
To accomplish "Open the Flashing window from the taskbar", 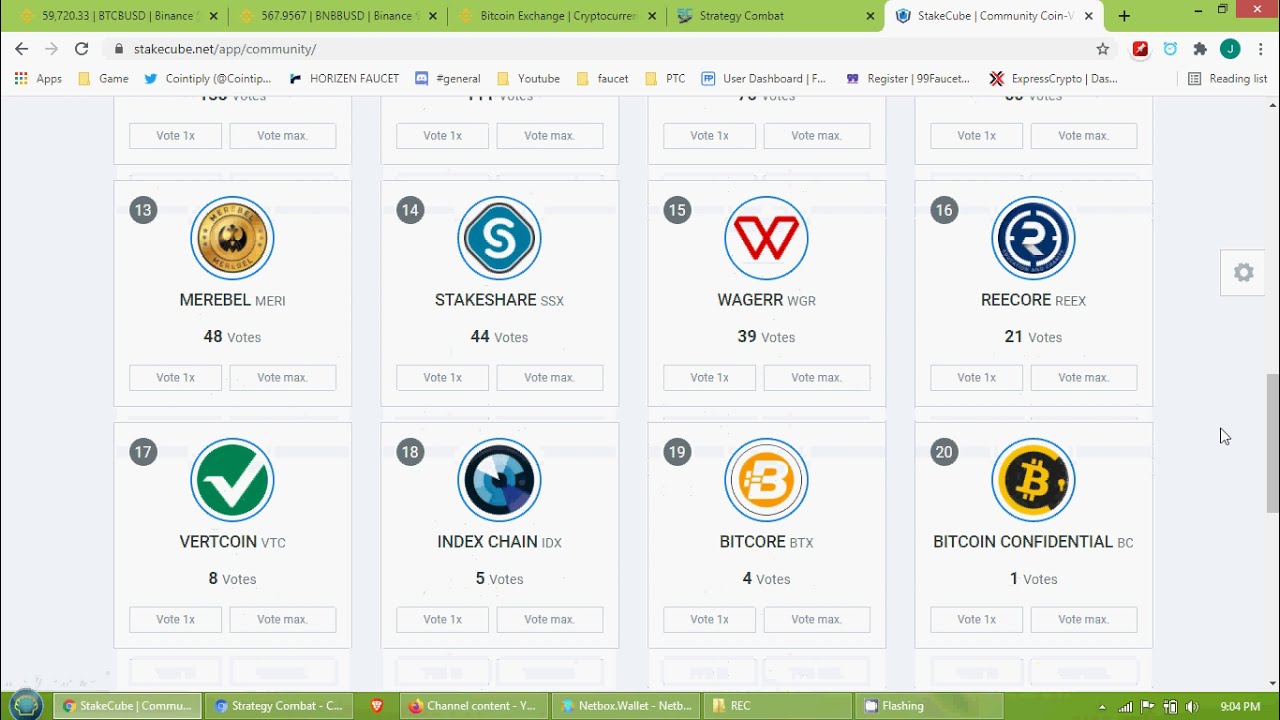I will tap(930, 706).
